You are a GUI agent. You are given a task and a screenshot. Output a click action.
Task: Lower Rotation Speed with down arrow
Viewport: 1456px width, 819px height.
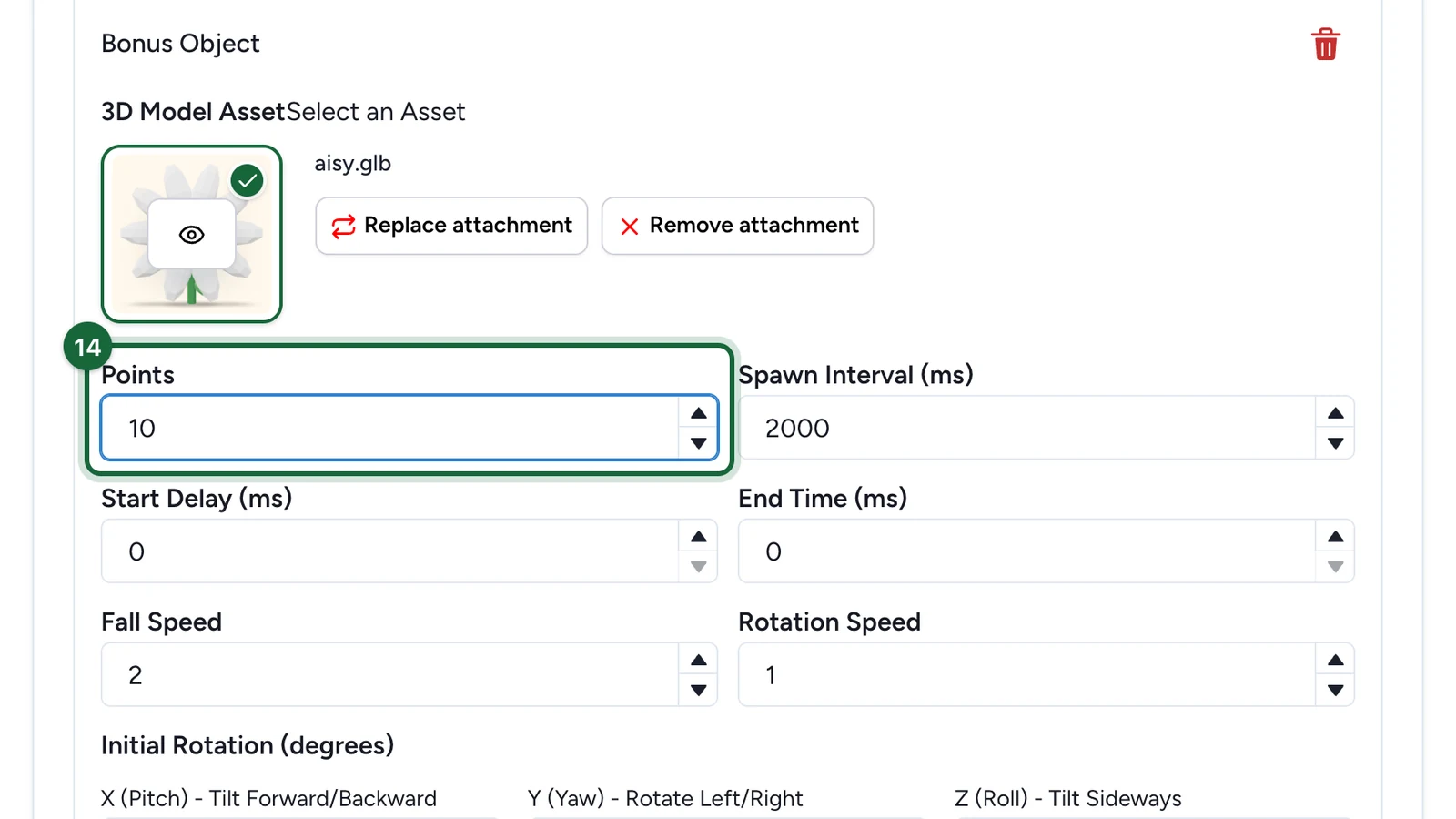[x=1335, y=690]
